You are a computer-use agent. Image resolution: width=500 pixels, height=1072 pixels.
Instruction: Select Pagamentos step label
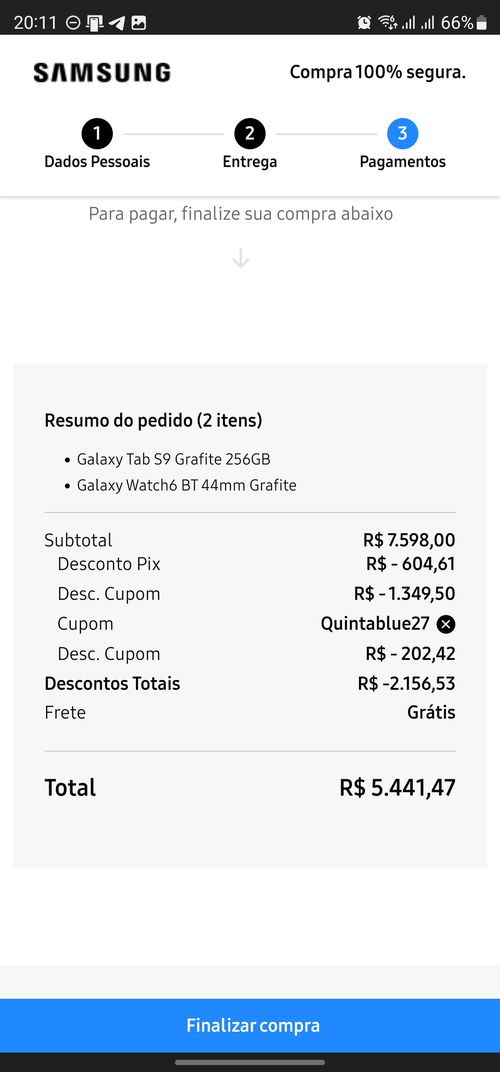(403, 162)
